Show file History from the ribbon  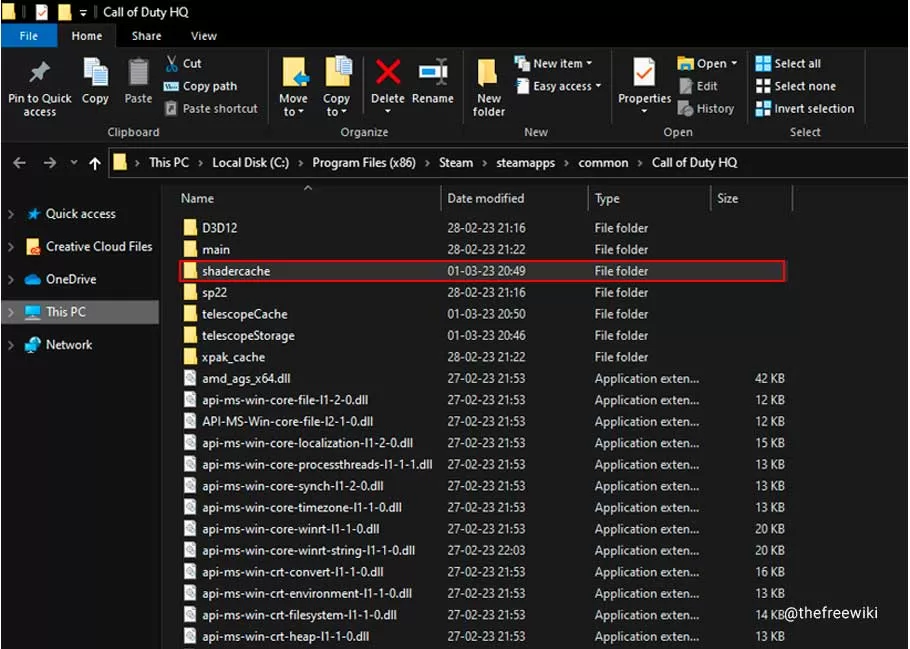pos(706,109)
